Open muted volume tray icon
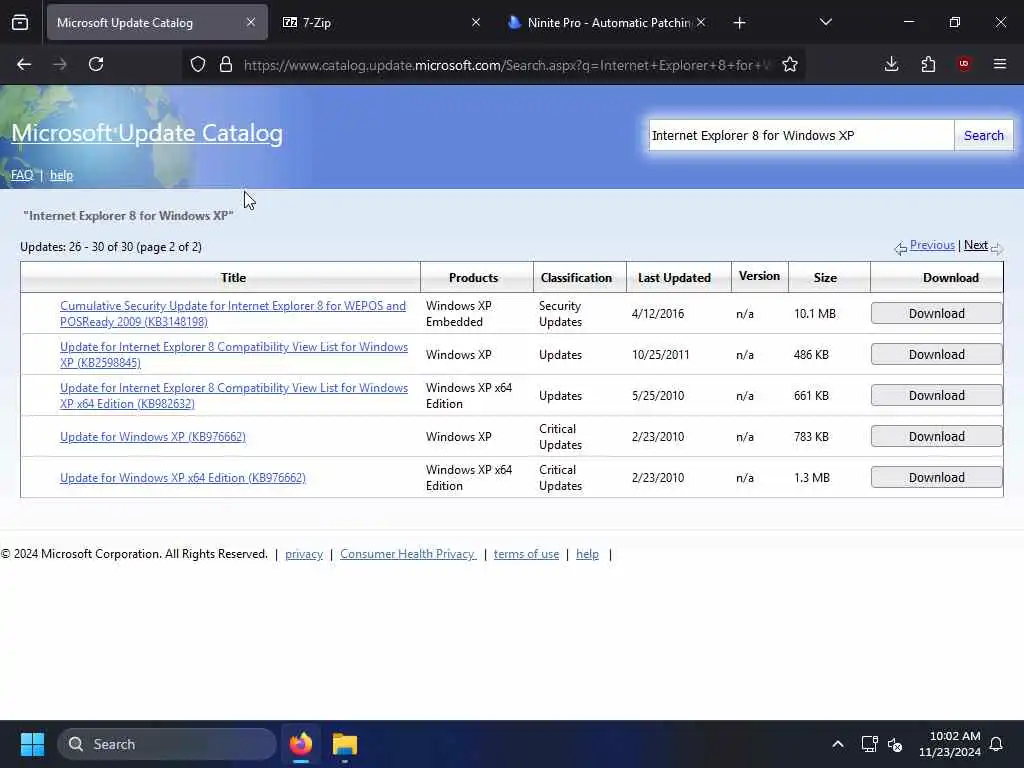1024x768 pixels. 895,744
